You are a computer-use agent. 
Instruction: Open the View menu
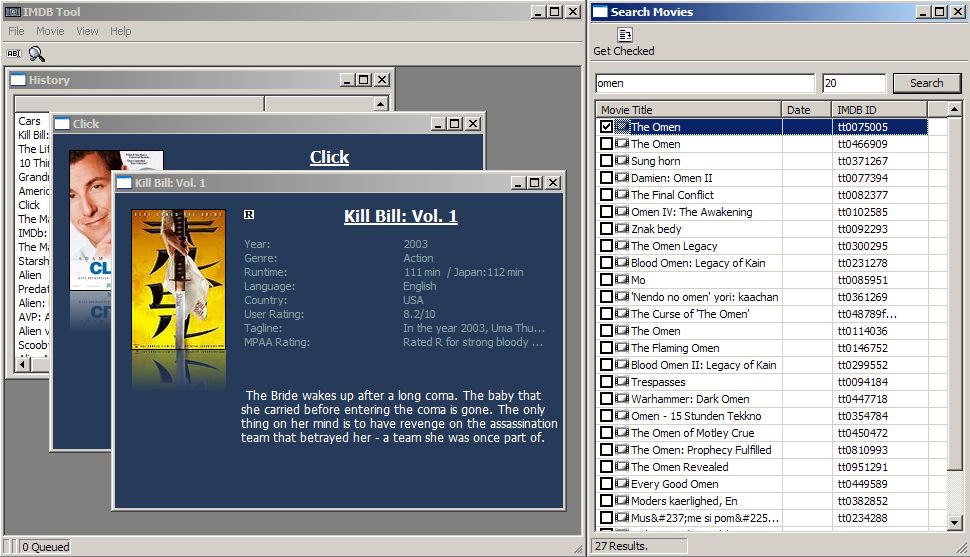pos(88,31)
